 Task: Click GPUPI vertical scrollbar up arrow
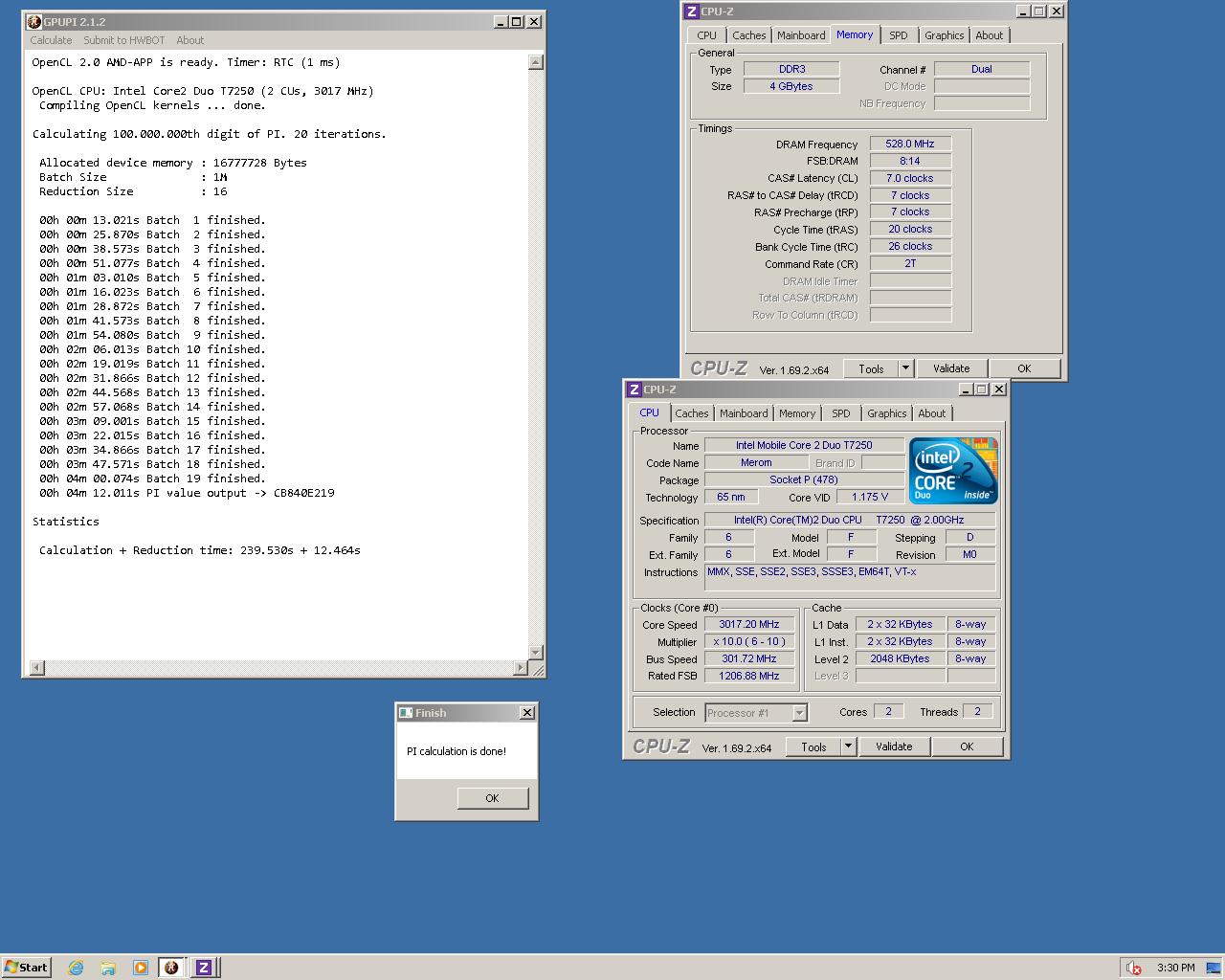click(x=536, y=62)
